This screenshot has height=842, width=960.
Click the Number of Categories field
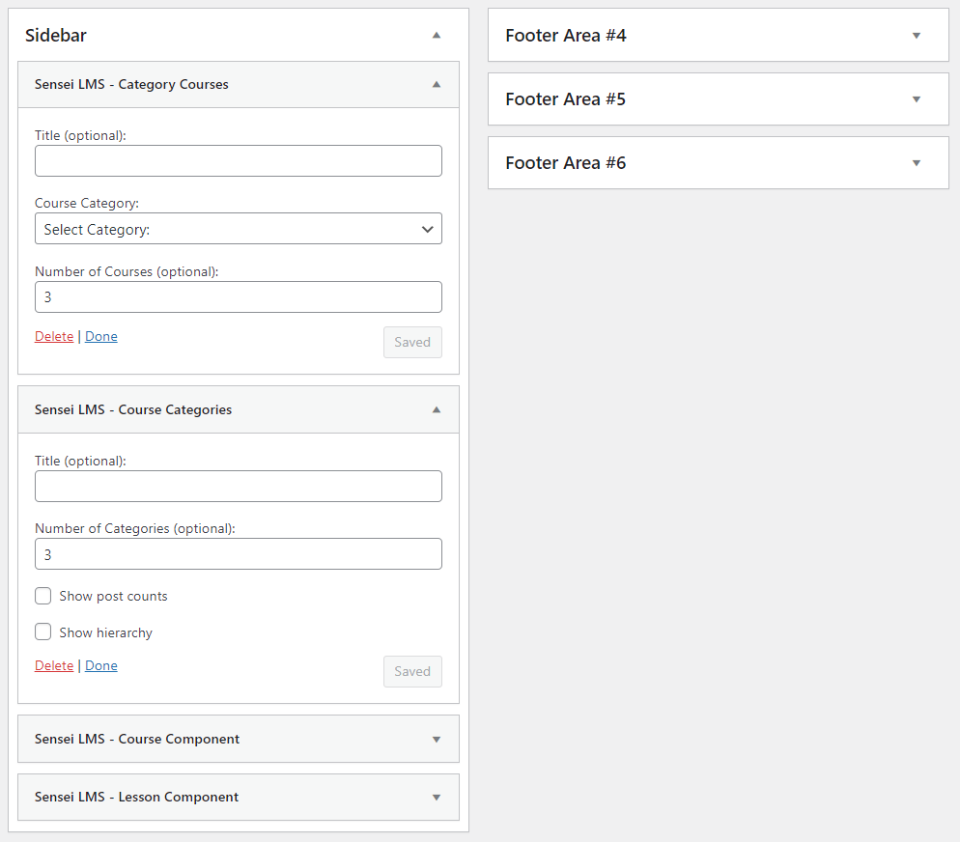pyautogui.click(x=238, y=554)
